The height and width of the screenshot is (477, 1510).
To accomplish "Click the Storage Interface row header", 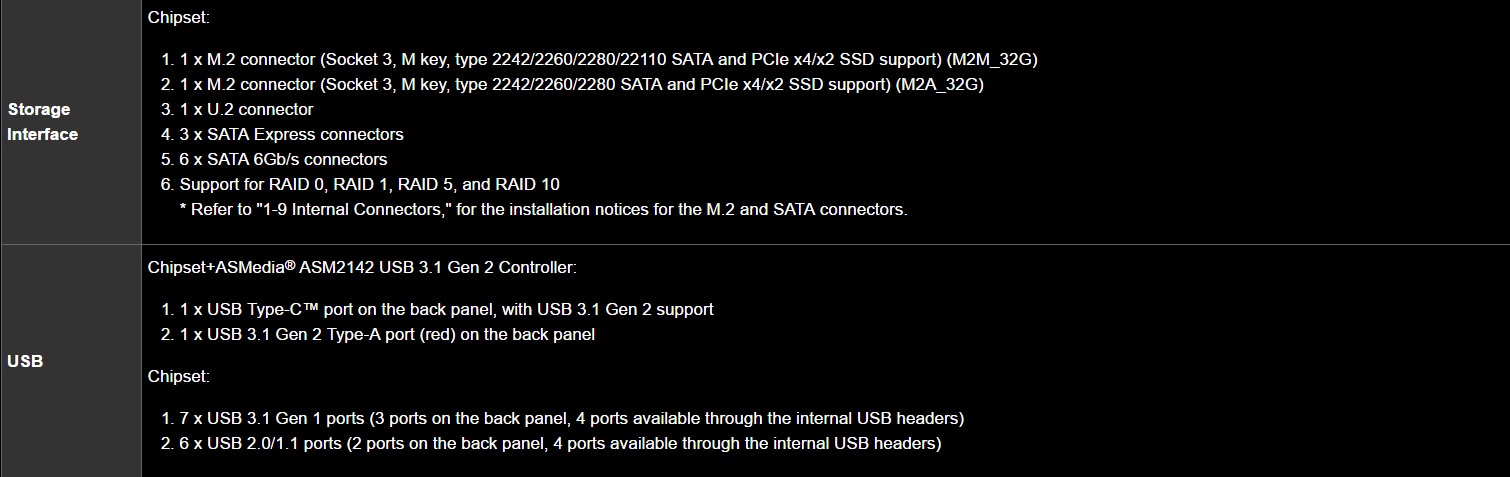I will tap(43, 122).
